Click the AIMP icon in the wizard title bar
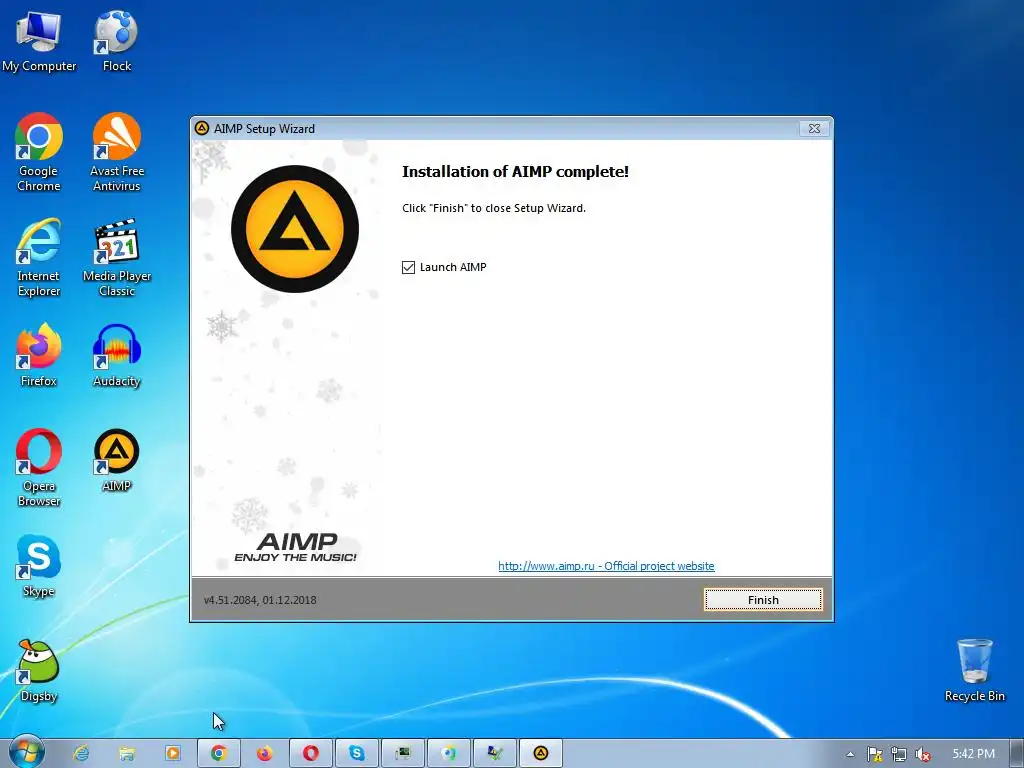Screen dimensions: 1024x768 [x=202, y=128]
